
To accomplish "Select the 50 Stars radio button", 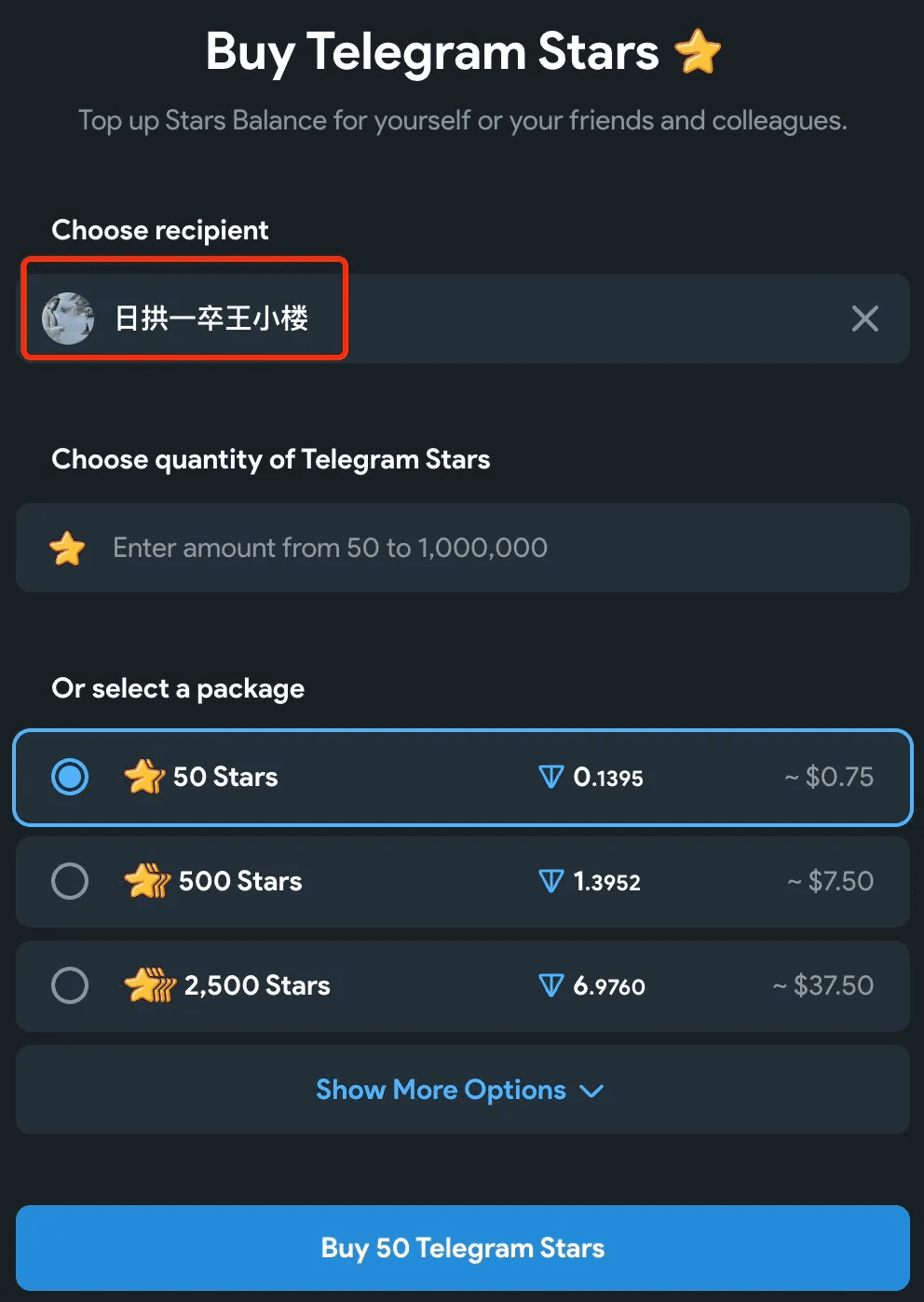I will [70, 777].
